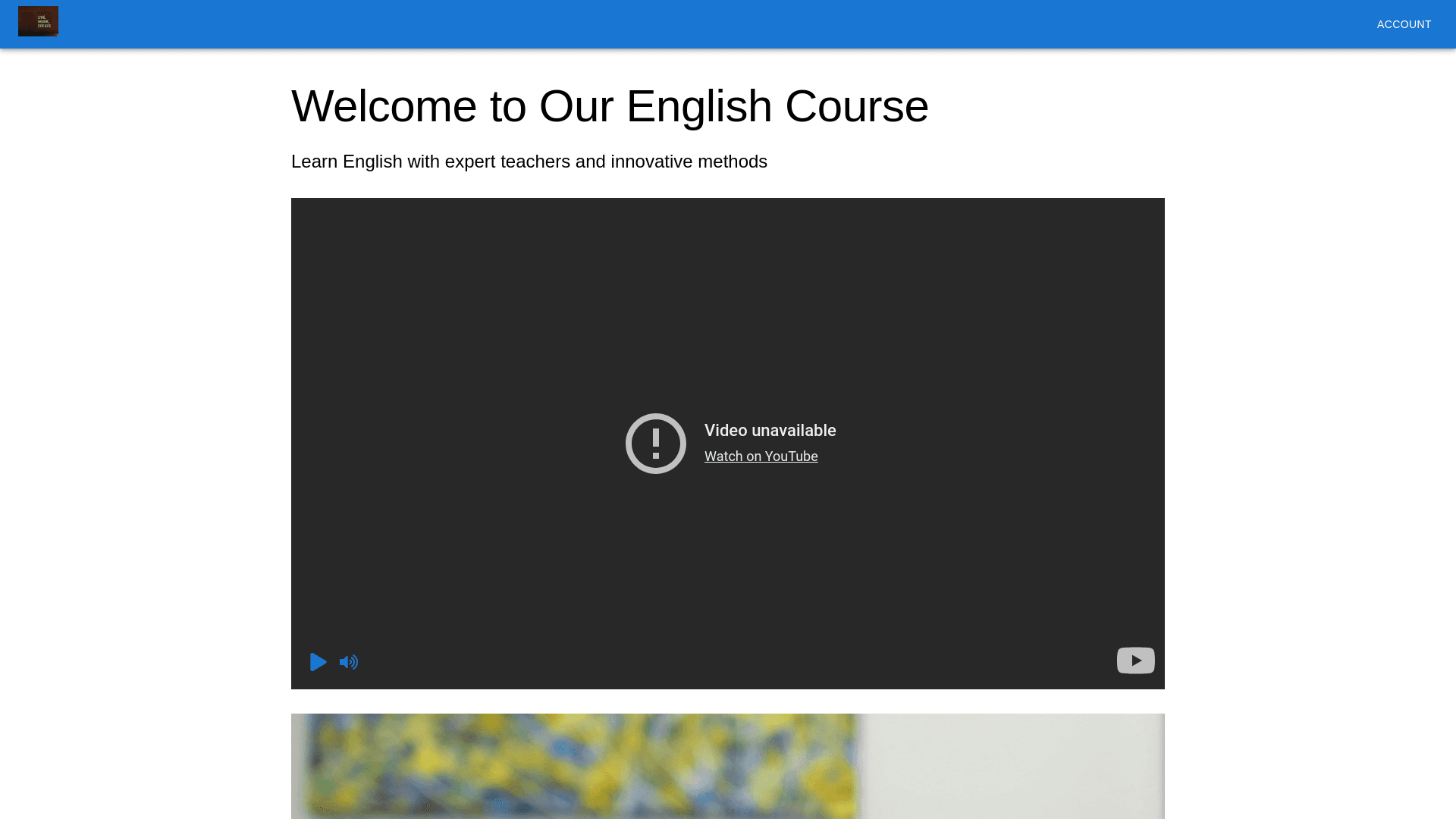
Task: Click the video control strip between speaker and YouTube icons
Action: click(728, 662)
